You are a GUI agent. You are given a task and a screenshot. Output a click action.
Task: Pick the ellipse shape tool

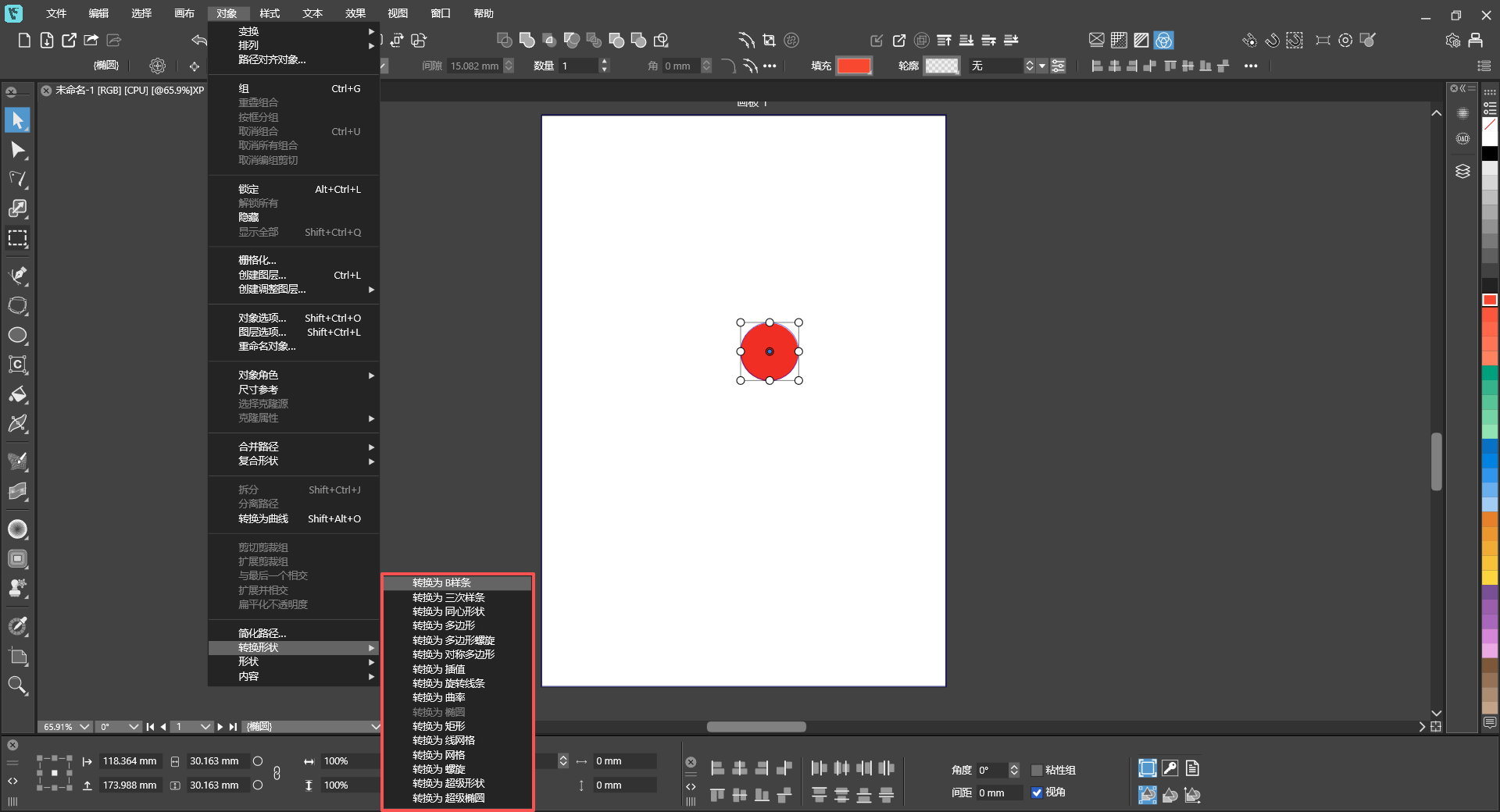(x=17, y=336)
